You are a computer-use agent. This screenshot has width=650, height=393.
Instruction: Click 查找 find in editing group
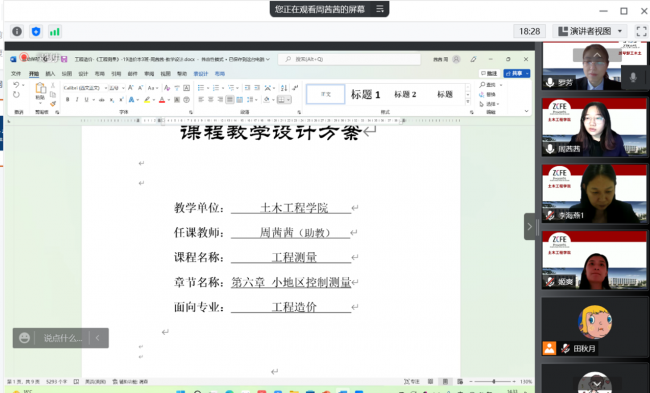point(488,85)
